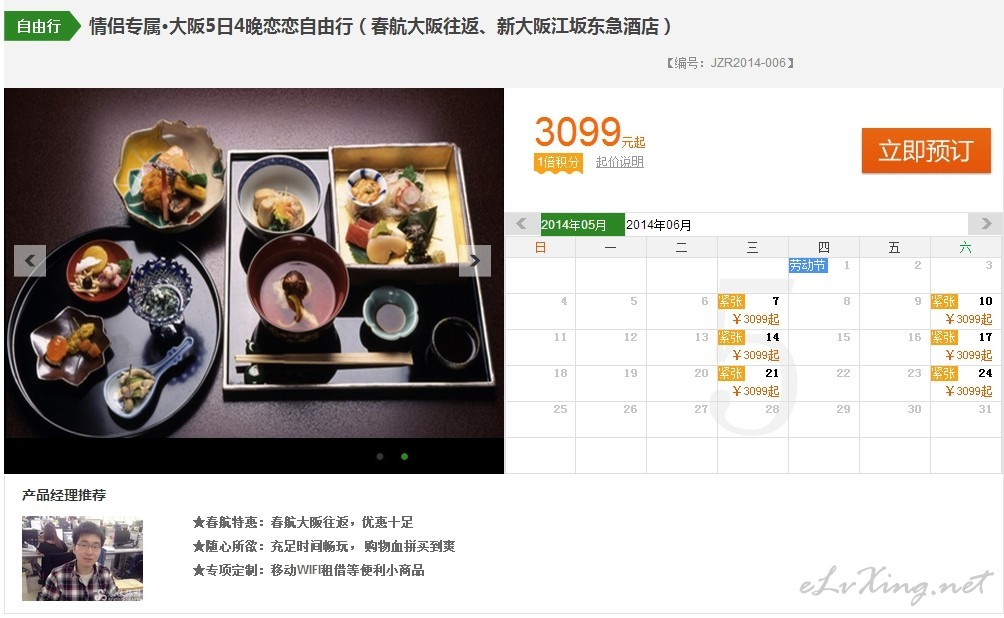Go to previous month in calendar
The width and height of the screenshot is (1004, 618).
521,224
